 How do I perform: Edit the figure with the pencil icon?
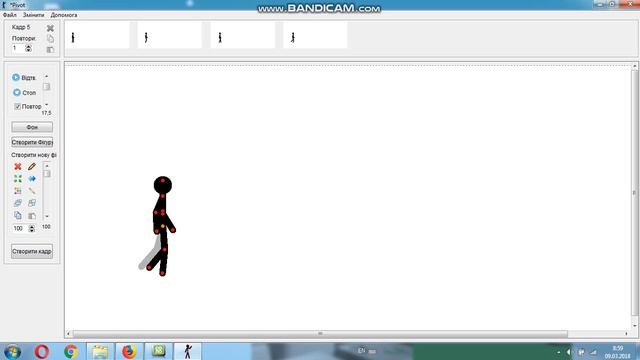(32, 167)
